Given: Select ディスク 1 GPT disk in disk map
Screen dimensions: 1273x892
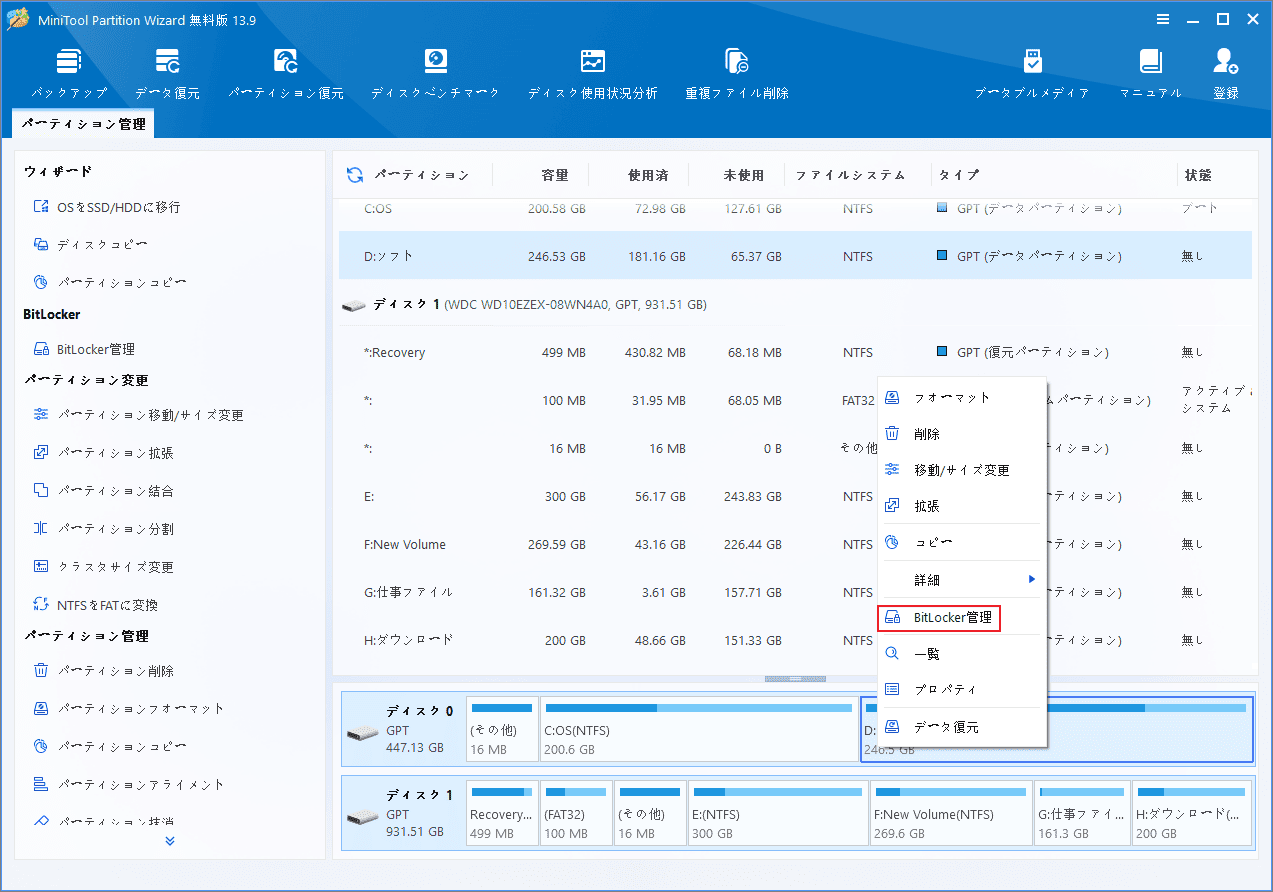Looking at the screenshot, I should 403,813.
